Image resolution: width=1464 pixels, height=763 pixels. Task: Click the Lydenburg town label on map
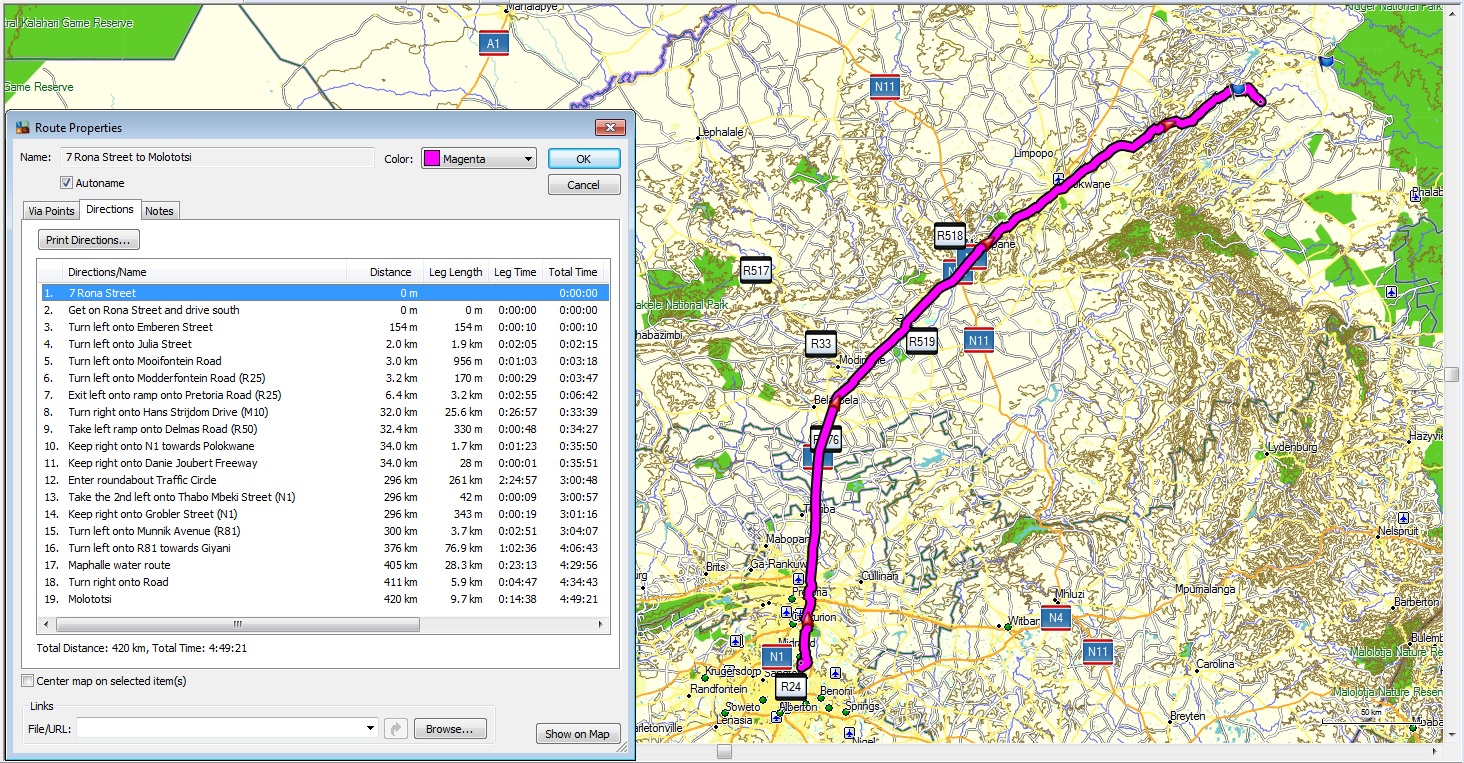click(1292, 447)
